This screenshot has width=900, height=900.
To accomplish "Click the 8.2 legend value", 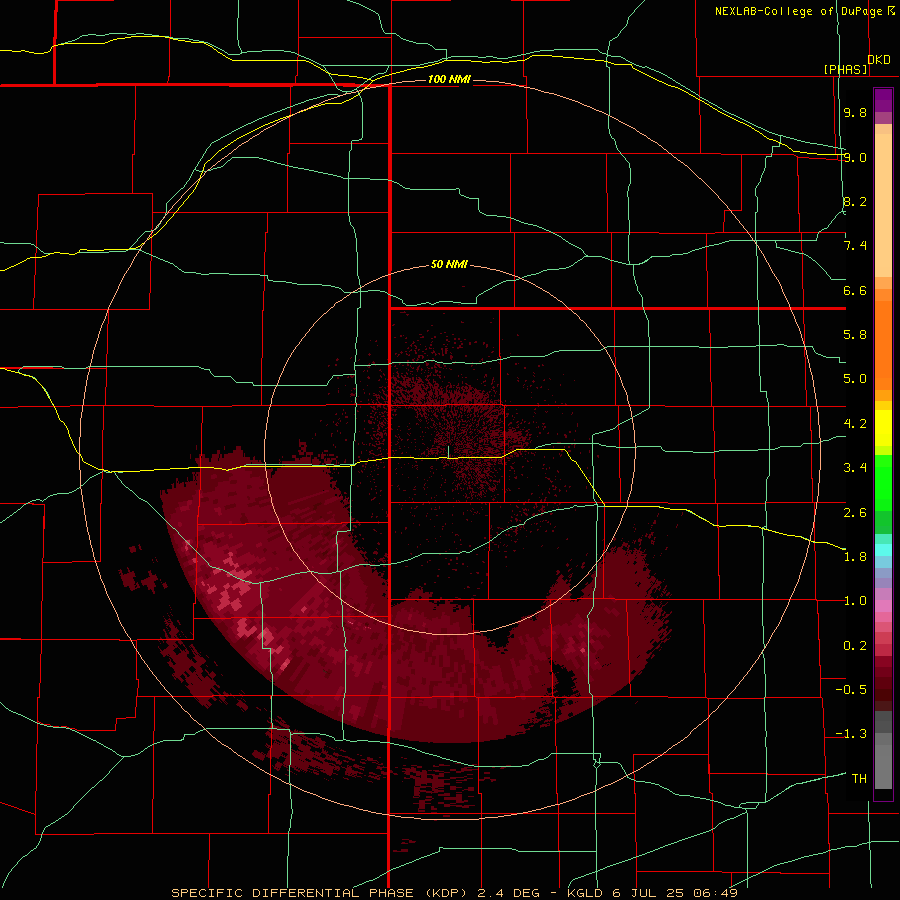I will 855,201.
